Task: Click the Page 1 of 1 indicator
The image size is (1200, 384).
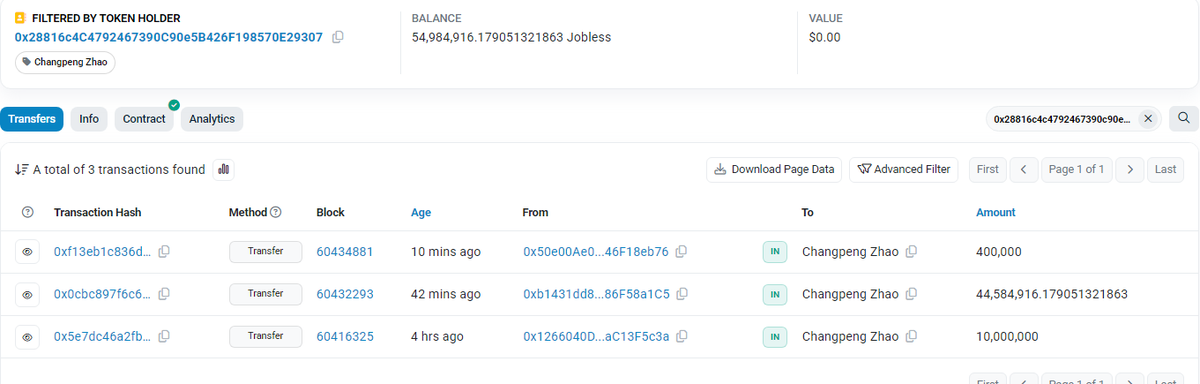Action: click(x=1076, y=169)
